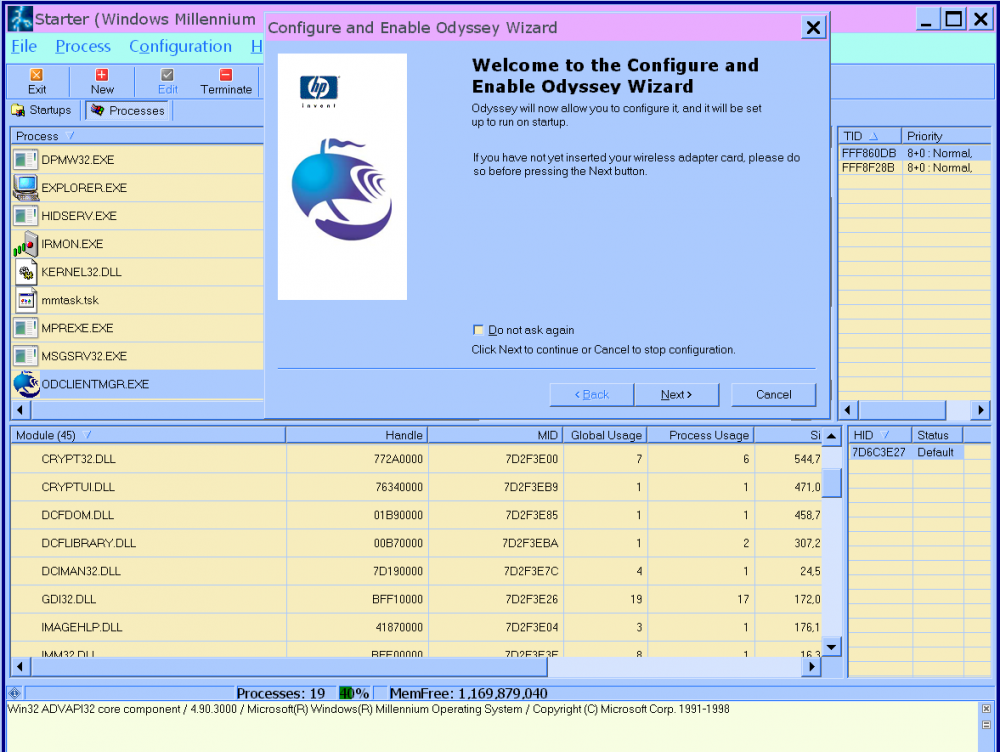Select the ODCLIENTMGR.EXE process icon
This screenshot has height=752, width=1000.
pos(26,384)
